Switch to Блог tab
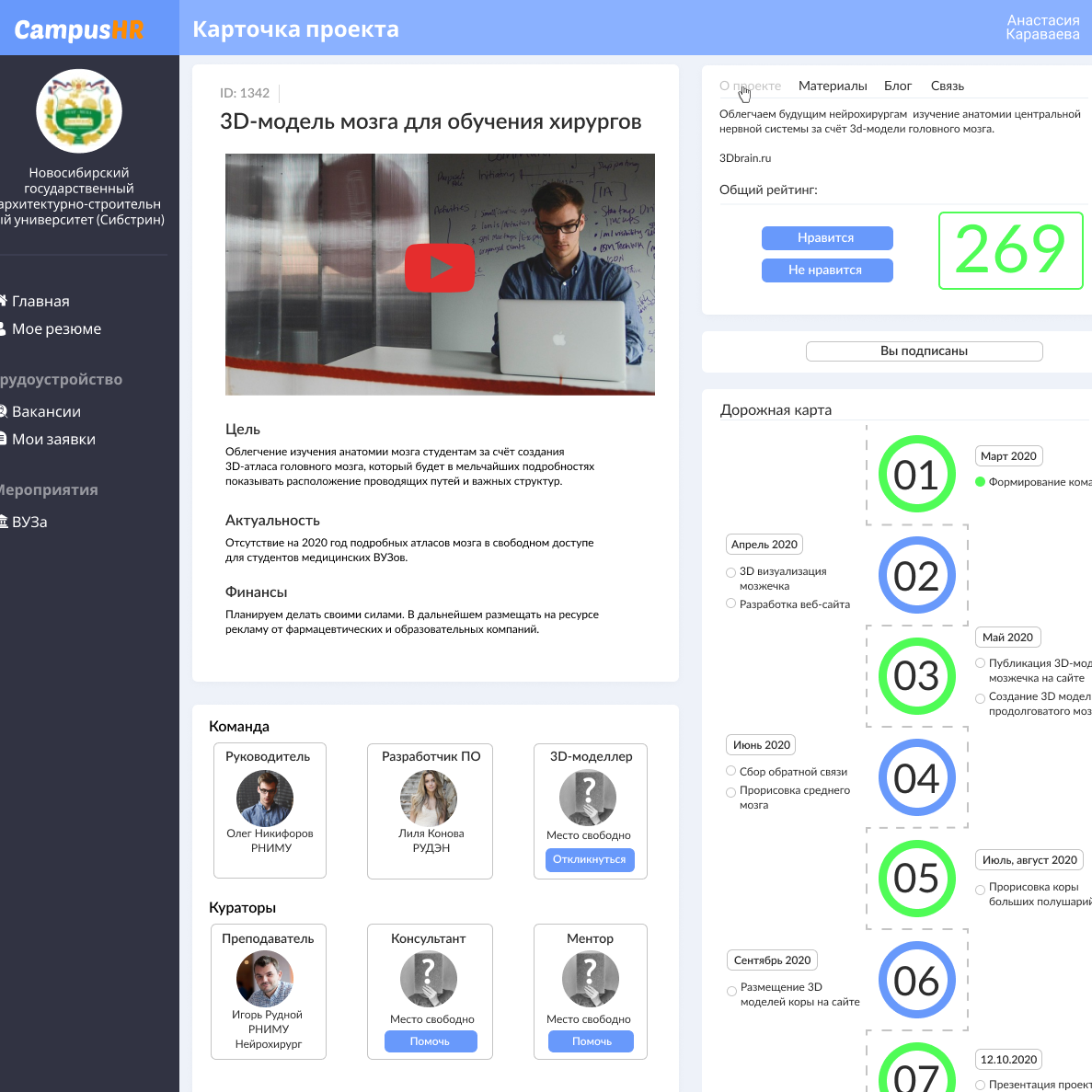Screen dimensions: 1092x1092 [898, 86]
